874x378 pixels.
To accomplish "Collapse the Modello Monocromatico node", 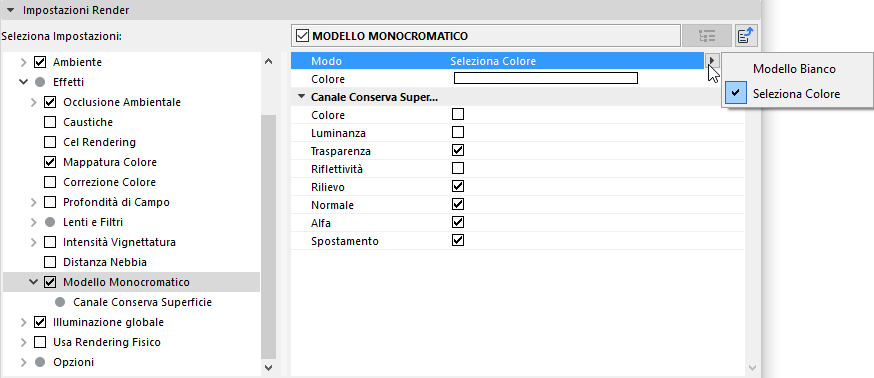I will pyautogui.click(x=34, y=282).
